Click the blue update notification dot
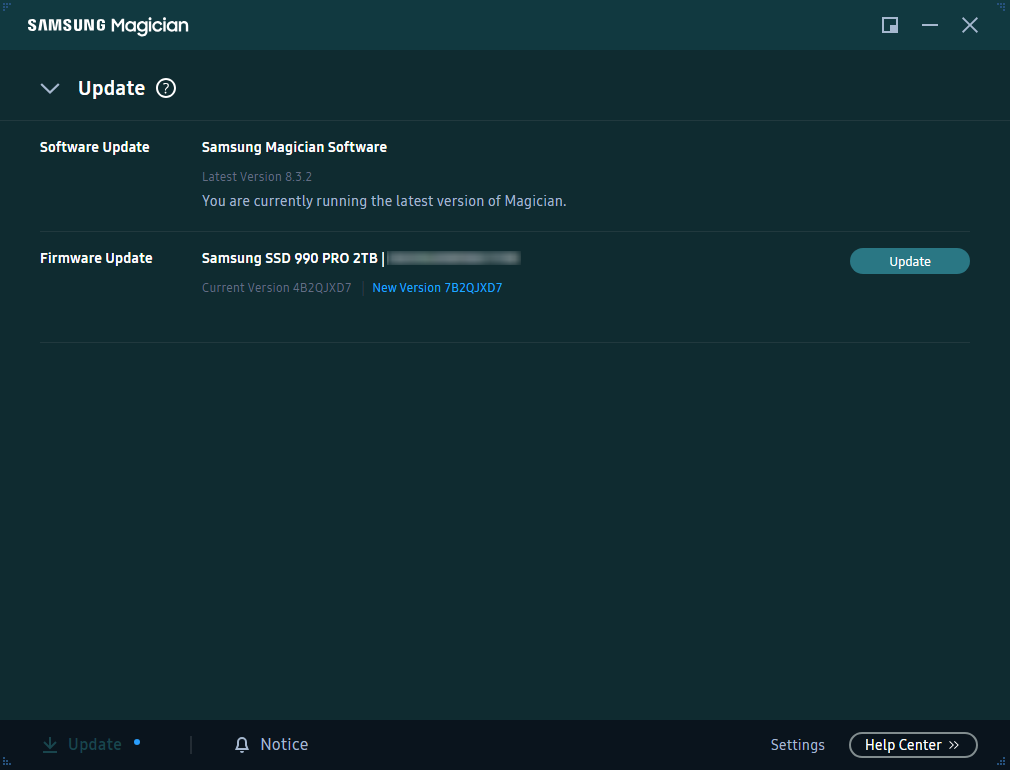The image size is (1010, 770). pyautogui.click(x=137, y=742)
